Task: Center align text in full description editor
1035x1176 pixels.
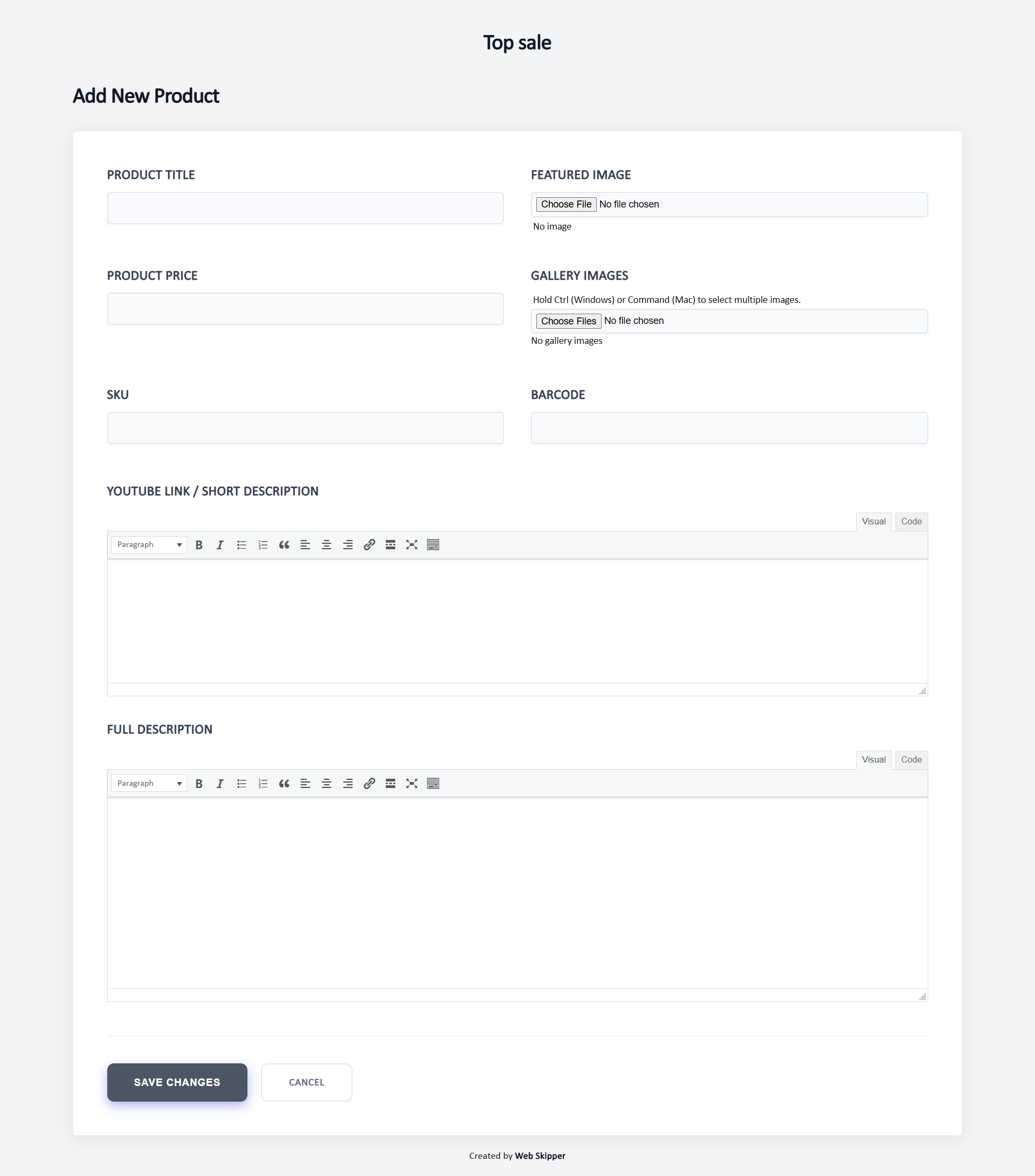Action: (326, 783)
